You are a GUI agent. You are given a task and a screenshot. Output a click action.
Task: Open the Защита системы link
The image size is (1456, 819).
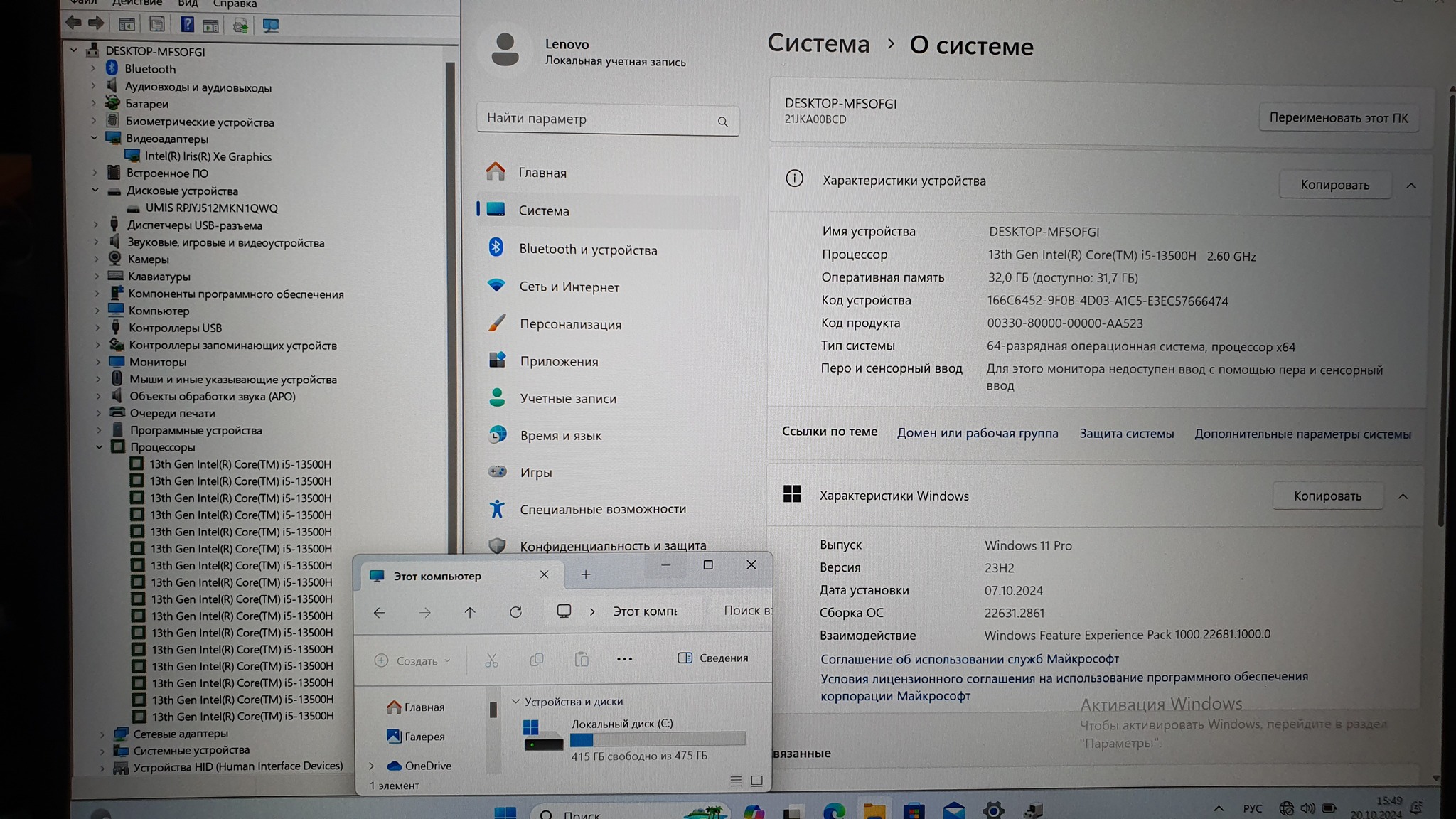(x=1126, y=434)
